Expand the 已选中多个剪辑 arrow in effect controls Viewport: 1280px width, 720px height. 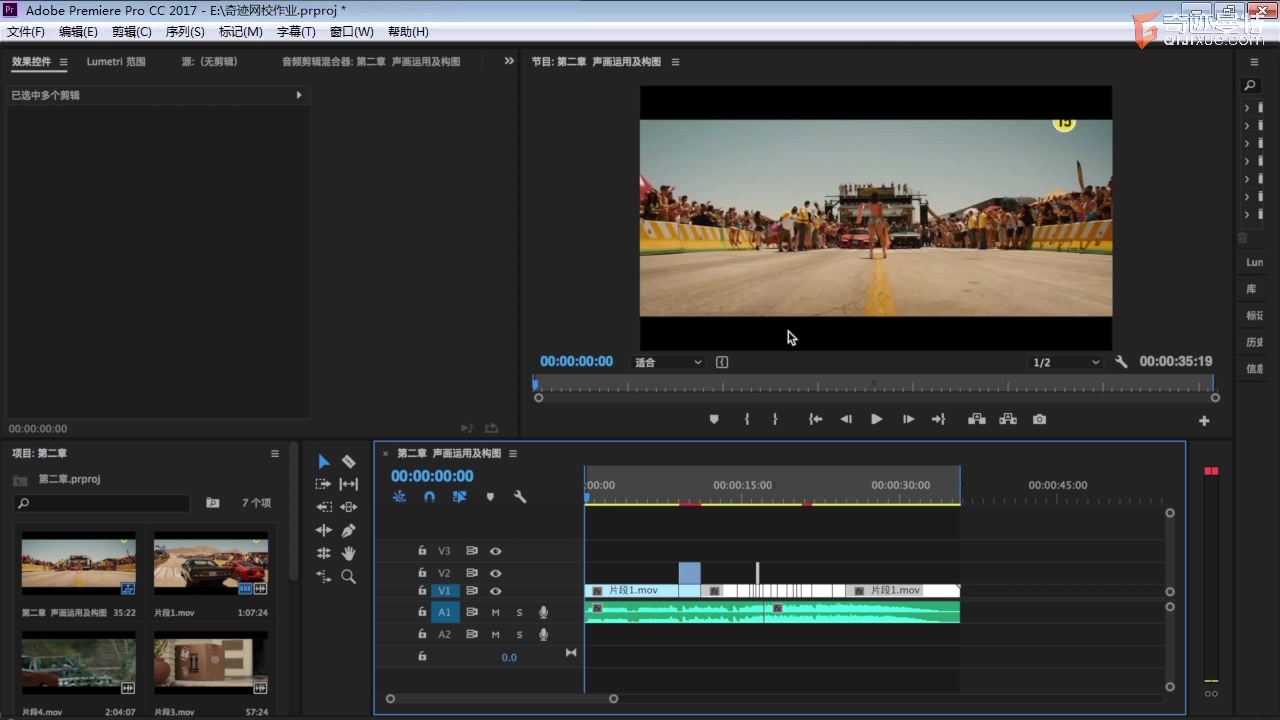[x=298, y=95]
